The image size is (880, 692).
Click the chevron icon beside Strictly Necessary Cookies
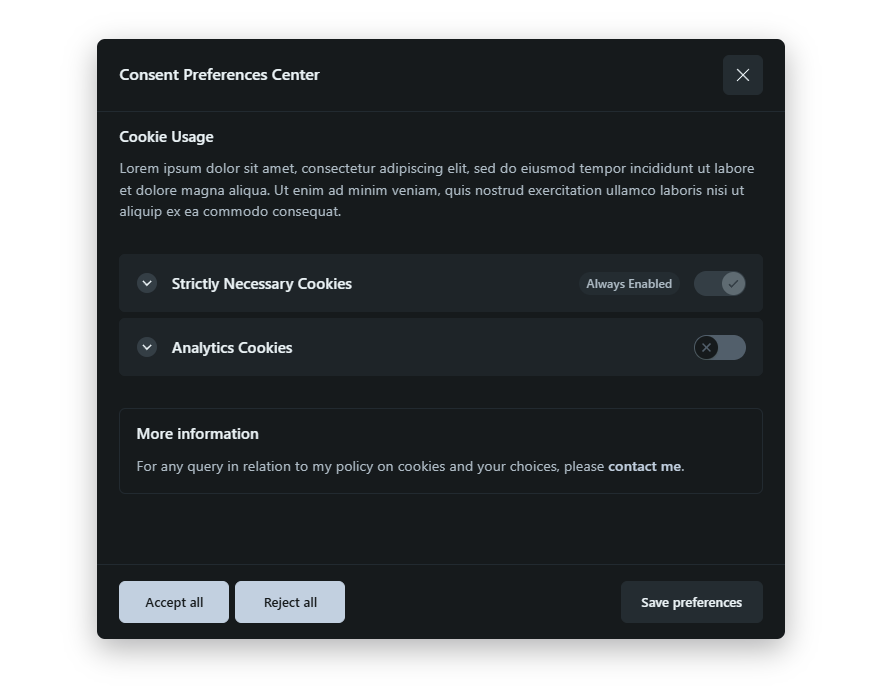[x=147, y=284]
